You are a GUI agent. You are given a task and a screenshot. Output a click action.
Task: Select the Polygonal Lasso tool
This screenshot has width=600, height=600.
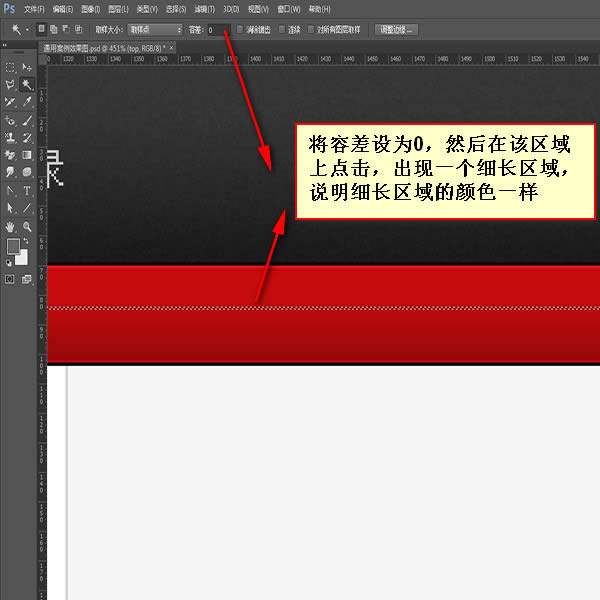tap(10, 85)
